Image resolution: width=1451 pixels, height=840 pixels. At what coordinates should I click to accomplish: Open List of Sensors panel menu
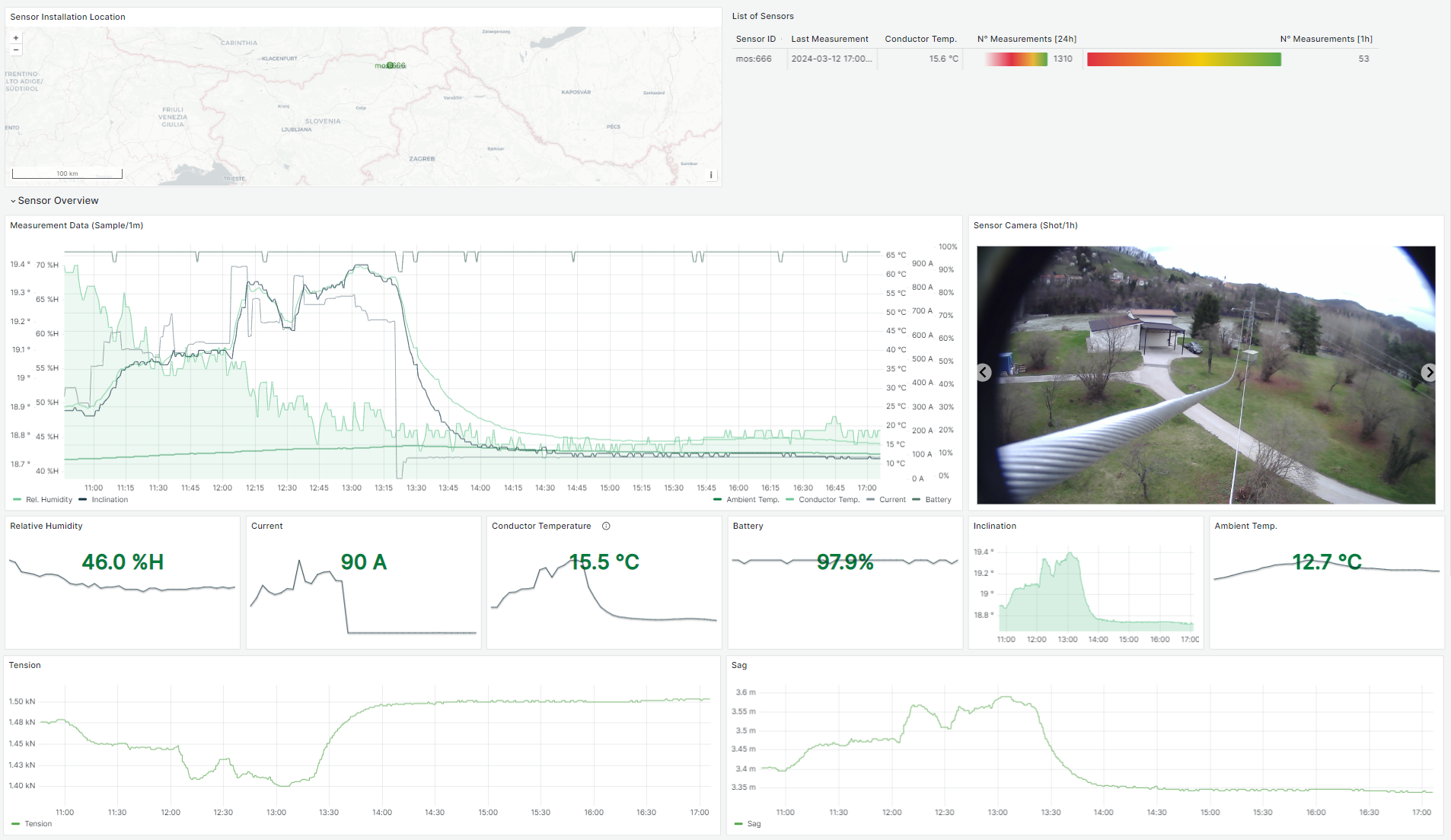763,17
